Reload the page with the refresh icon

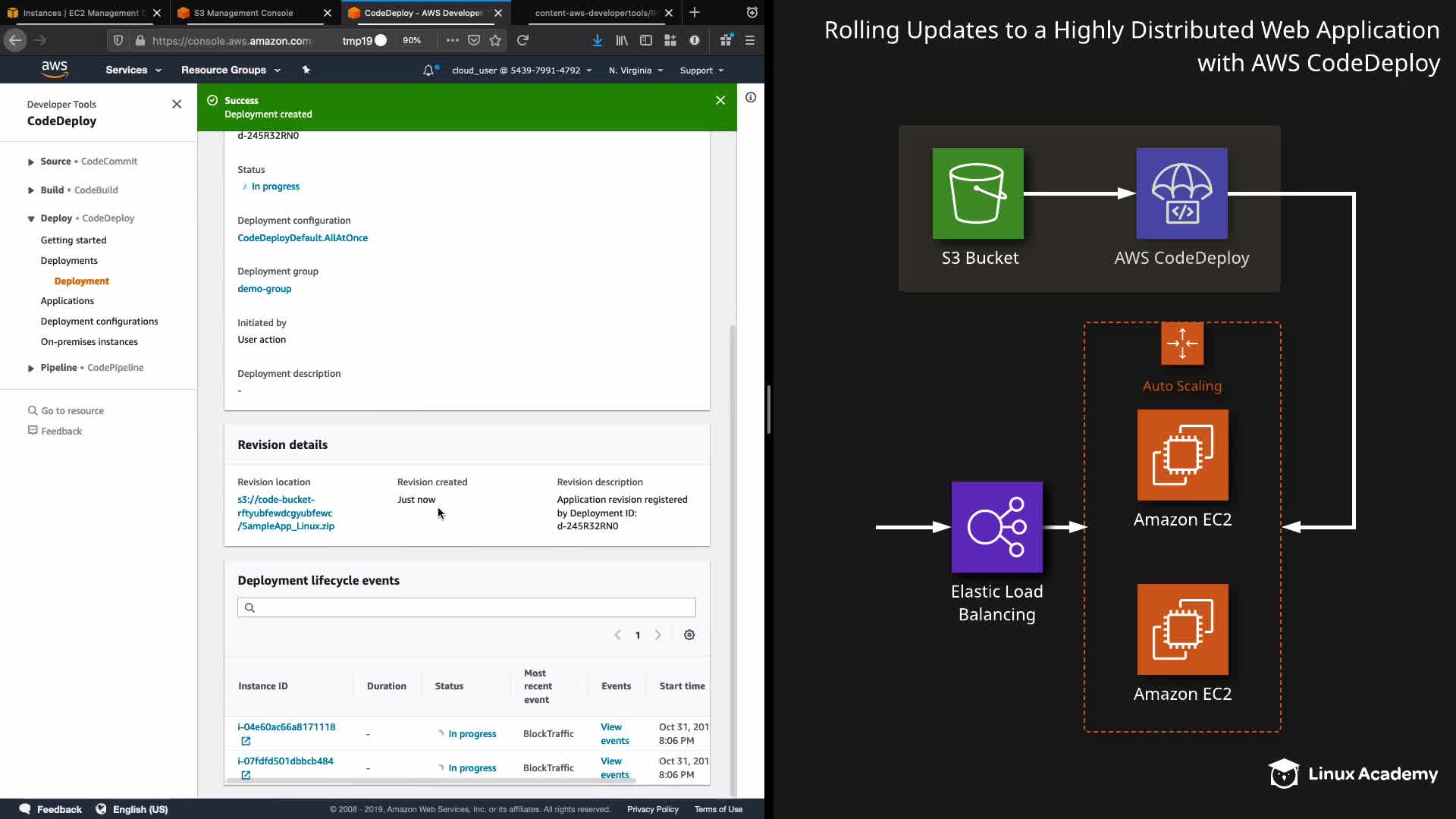tap(522, 40)
